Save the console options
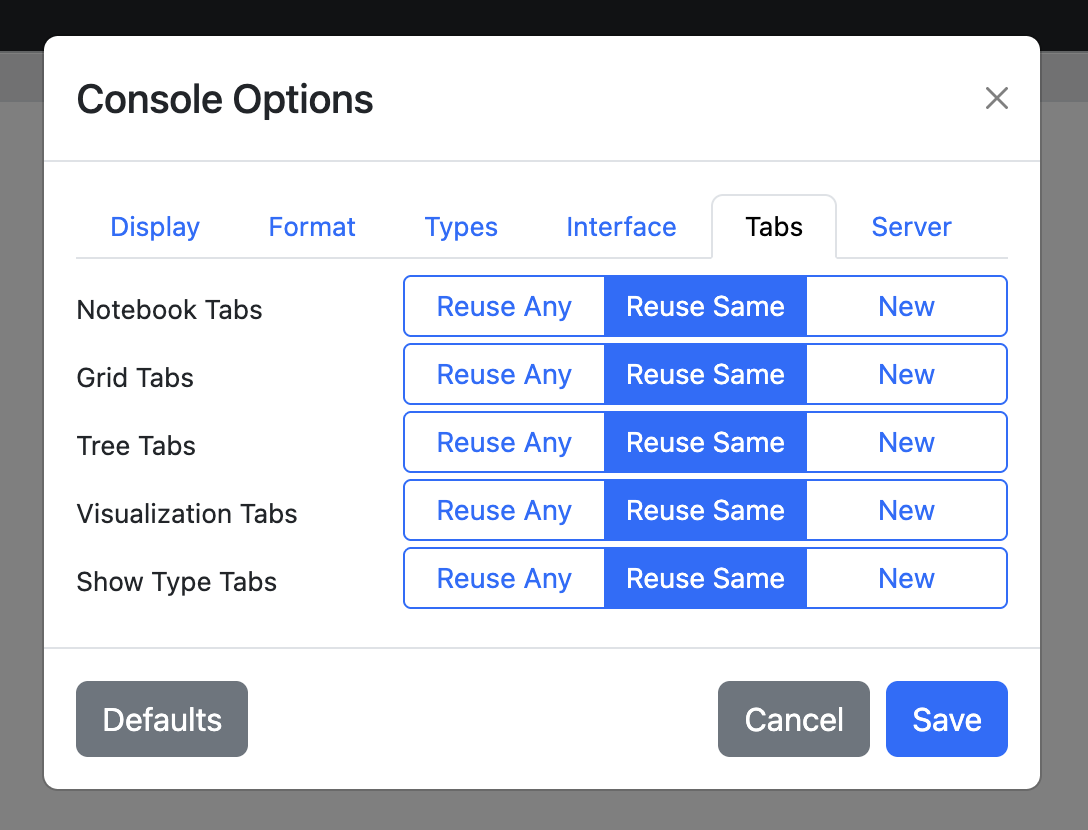 pos(946,719)
